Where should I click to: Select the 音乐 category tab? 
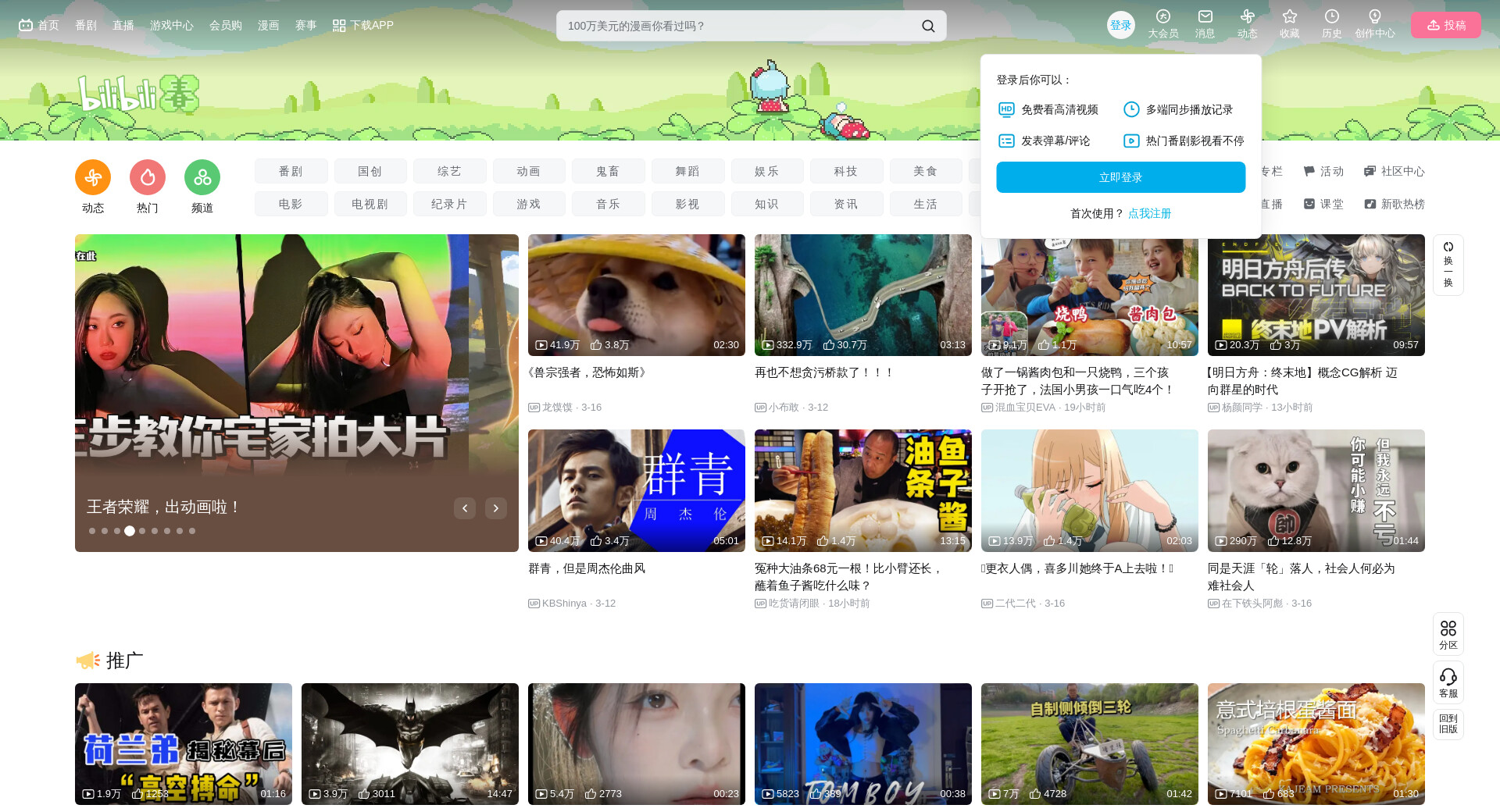tap(608, 204)
